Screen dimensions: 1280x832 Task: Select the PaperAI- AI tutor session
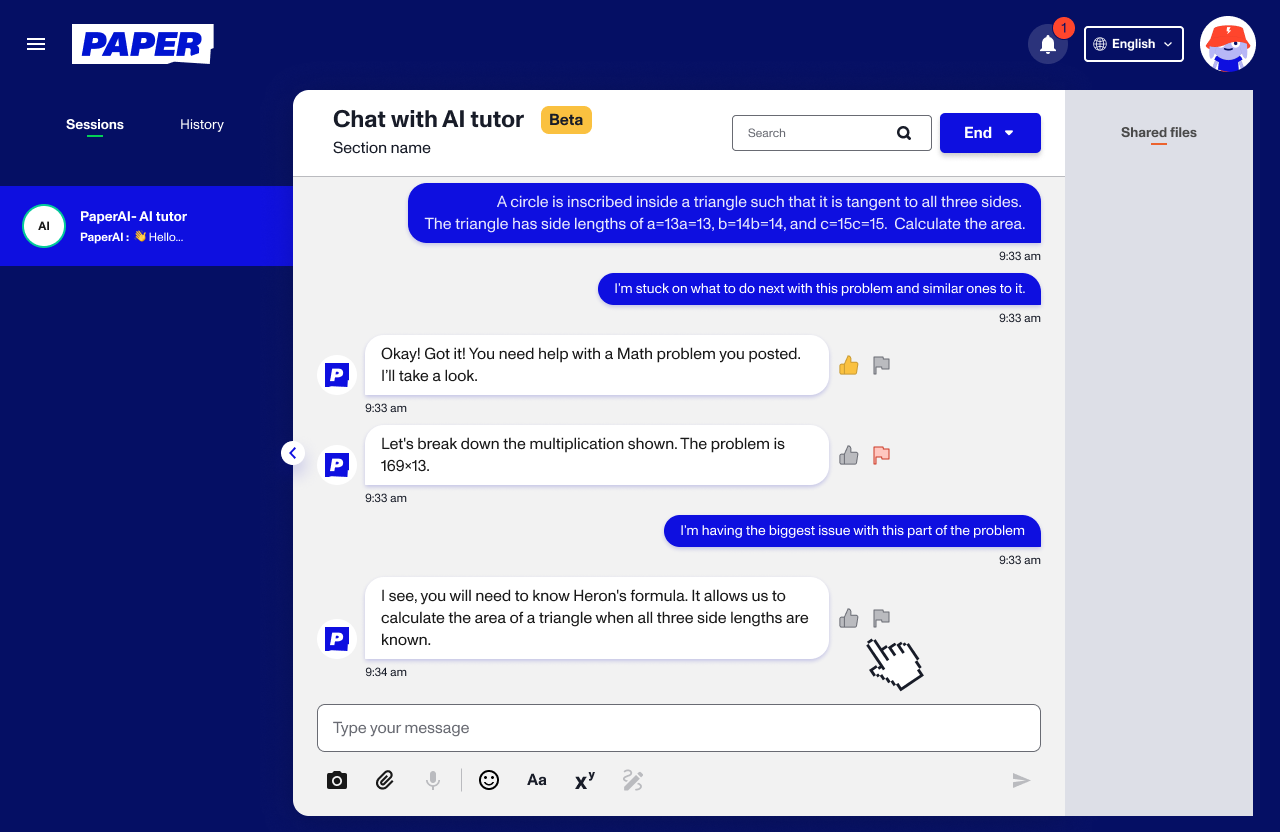pos(146,226)
